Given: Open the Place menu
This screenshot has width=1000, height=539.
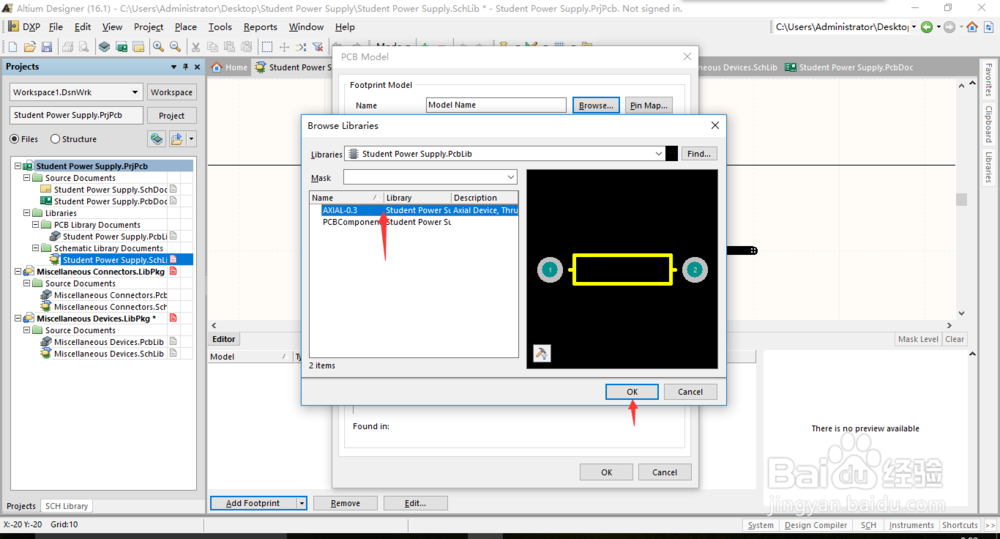Looking at the screenshot, I should (186, 27).
